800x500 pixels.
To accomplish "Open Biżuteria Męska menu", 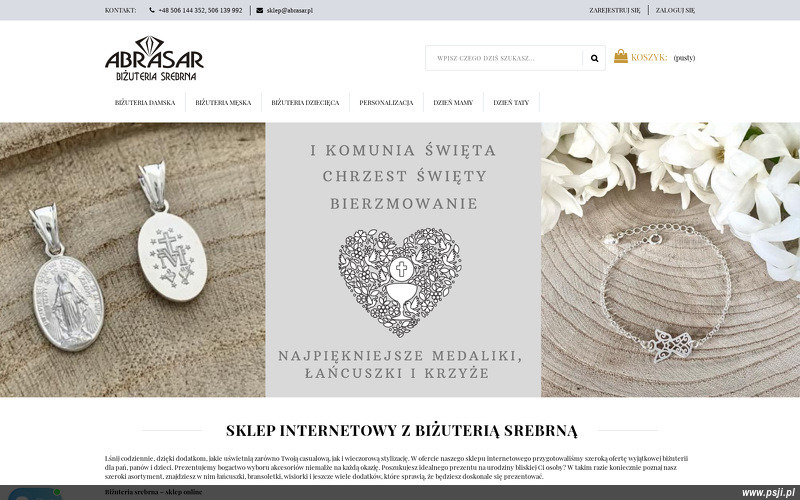I will pyautogui.click(x=223, y=103).
